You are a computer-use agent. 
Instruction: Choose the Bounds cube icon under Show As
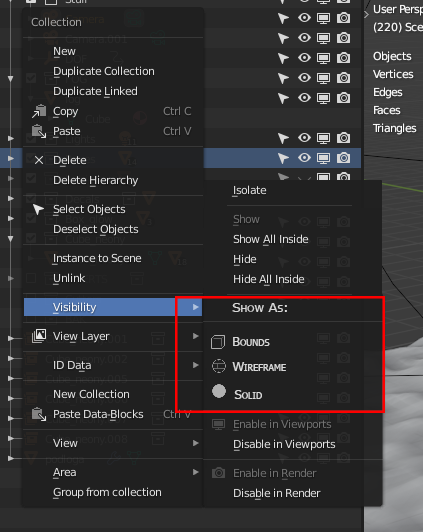pos(218,342)
